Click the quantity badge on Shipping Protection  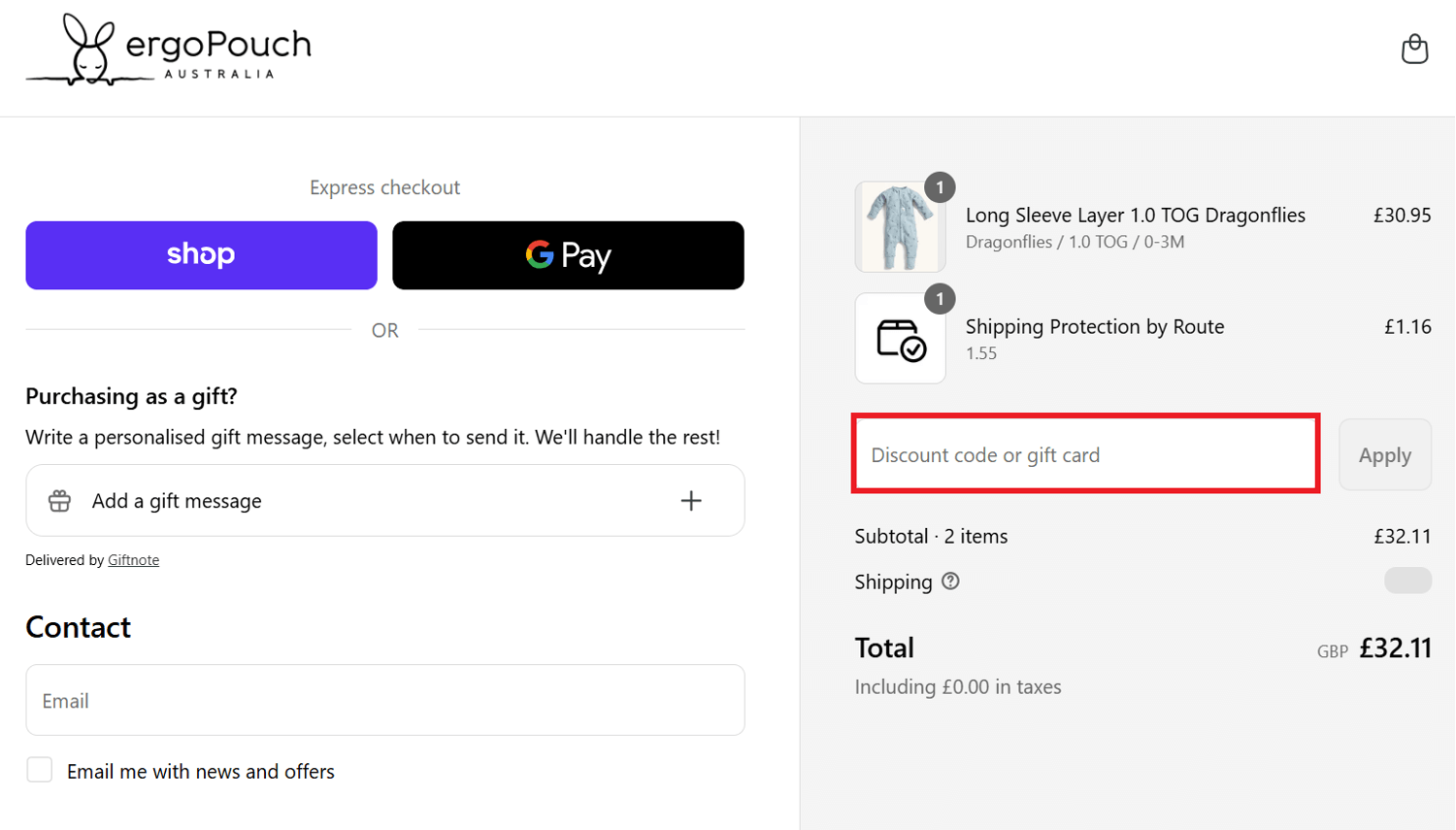(x=939, y=299)
